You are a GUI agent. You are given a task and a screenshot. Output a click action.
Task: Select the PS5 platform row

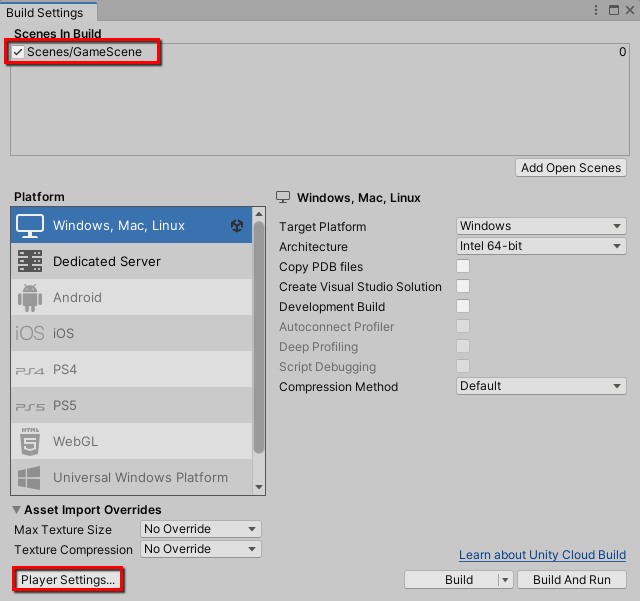[131, 405]
